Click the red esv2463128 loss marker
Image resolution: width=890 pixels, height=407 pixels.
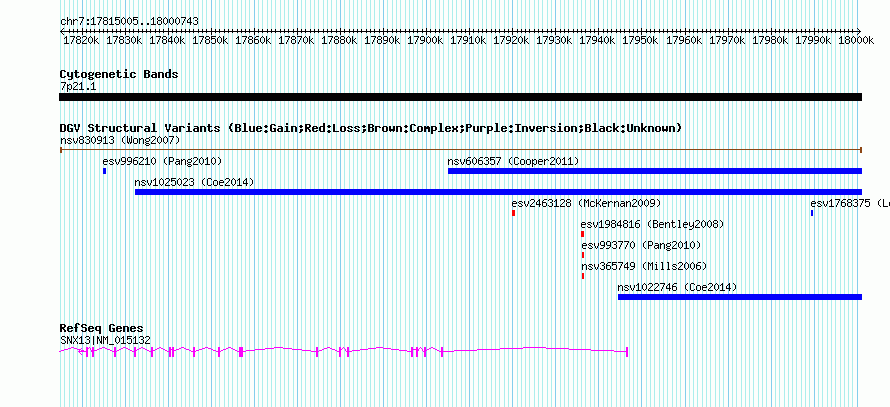click(513, 213)
